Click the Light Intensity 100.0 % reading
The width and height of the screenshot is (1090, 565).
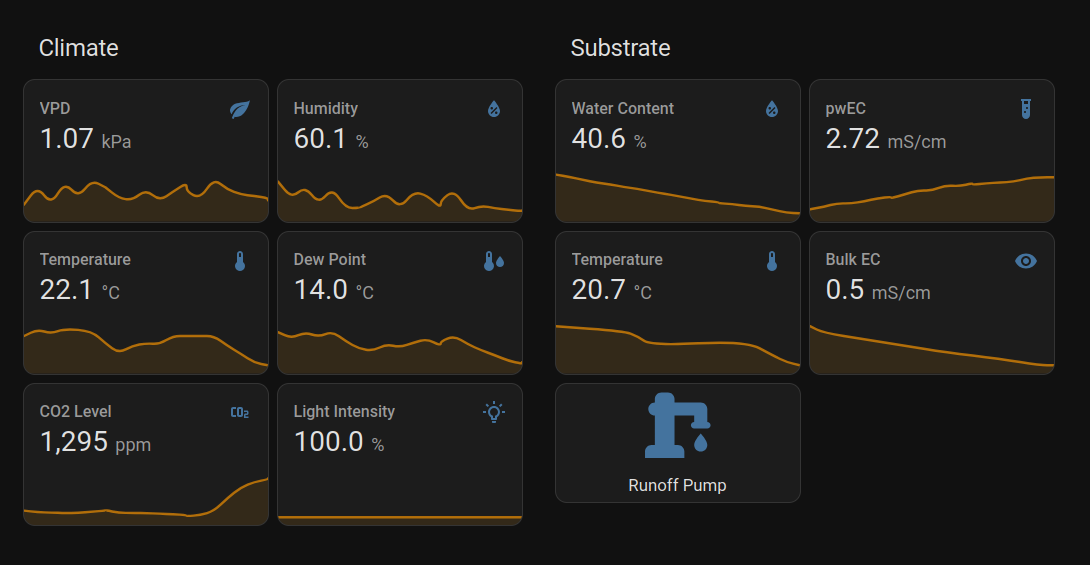click(x=339, y=442)
